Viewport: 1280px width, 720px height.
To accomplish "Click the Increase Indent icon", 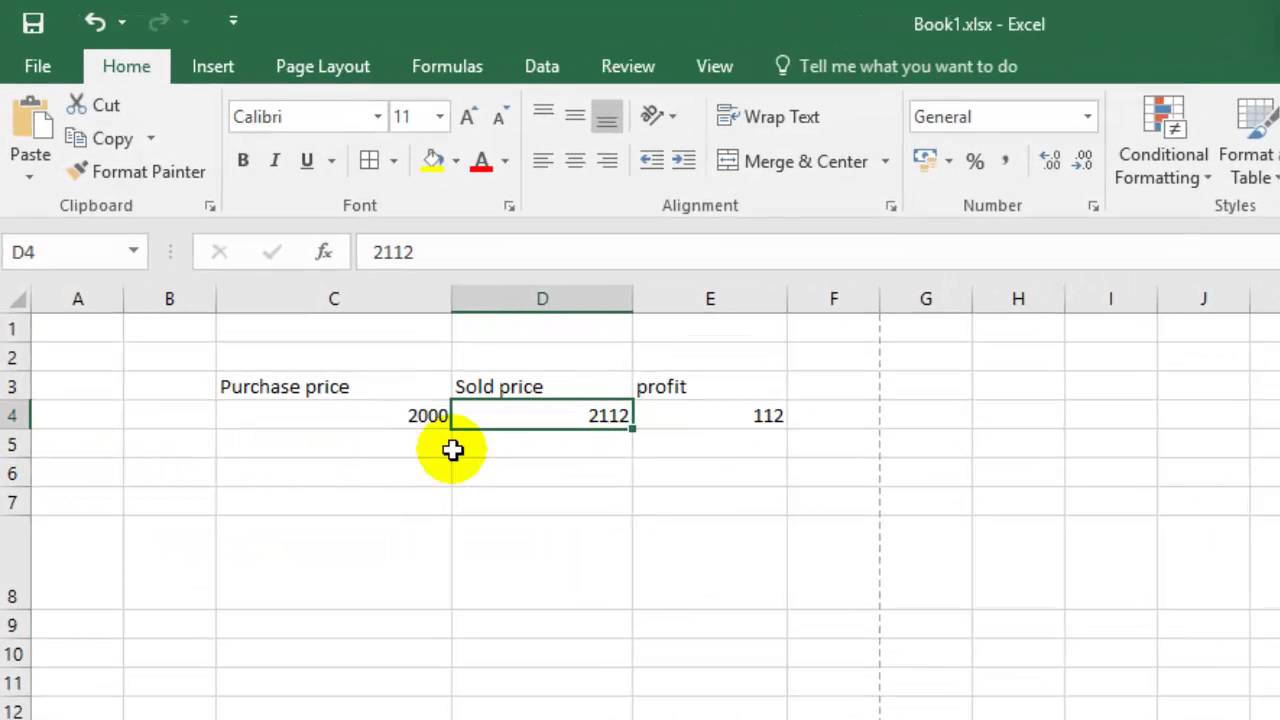I will [684, 160].
